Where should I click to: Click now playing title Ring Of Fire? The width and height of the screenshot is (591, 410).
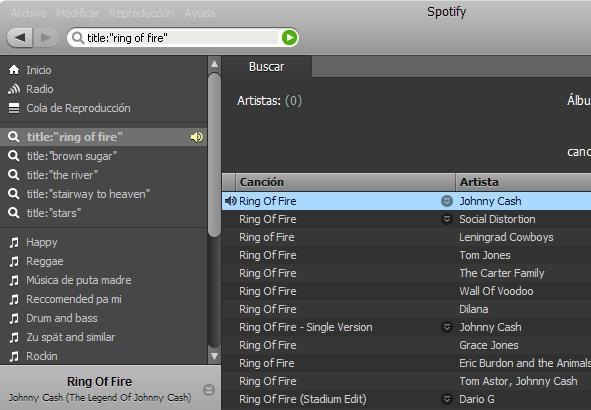coord(100,381)
